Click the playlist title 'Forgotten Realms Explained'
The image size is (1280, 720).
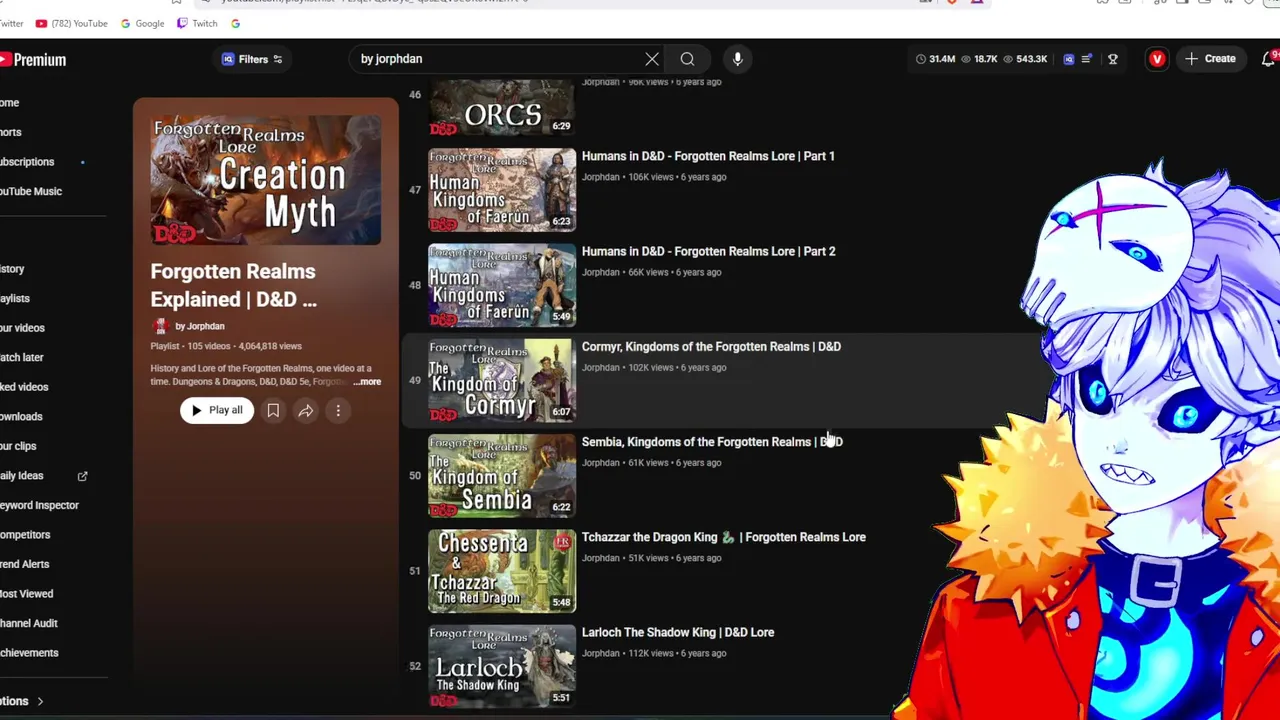pos(233,285)
